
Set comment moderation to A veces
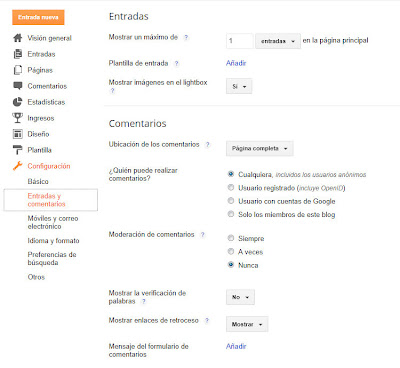click(x=231, y=251)
